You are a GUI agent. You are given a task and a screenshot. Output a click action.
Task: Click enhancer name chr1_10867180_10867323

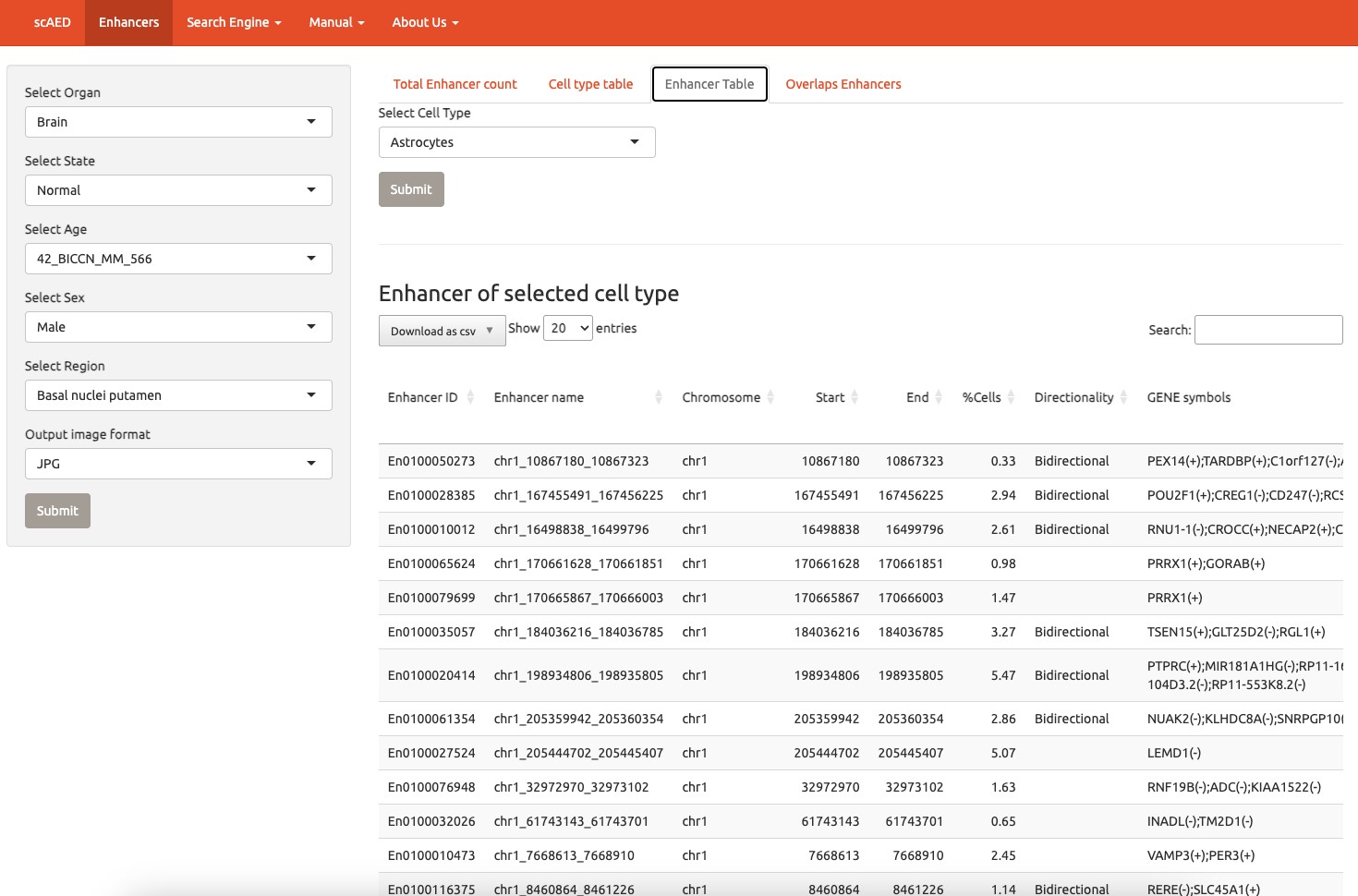[x=571, y=461]
